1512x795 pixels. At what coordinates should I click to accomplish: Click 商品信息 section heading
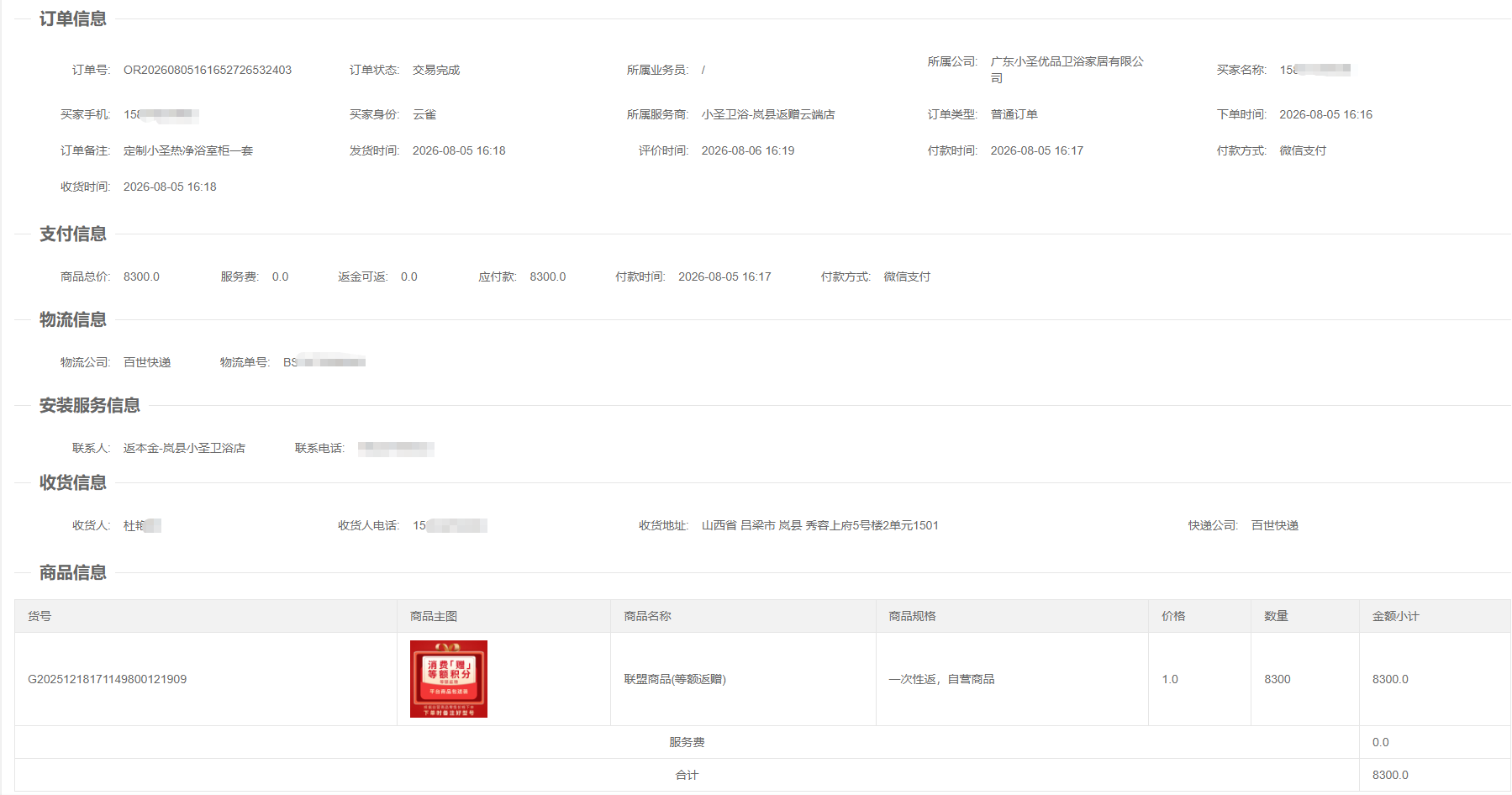pyautogui.click(x=73, y=572)
